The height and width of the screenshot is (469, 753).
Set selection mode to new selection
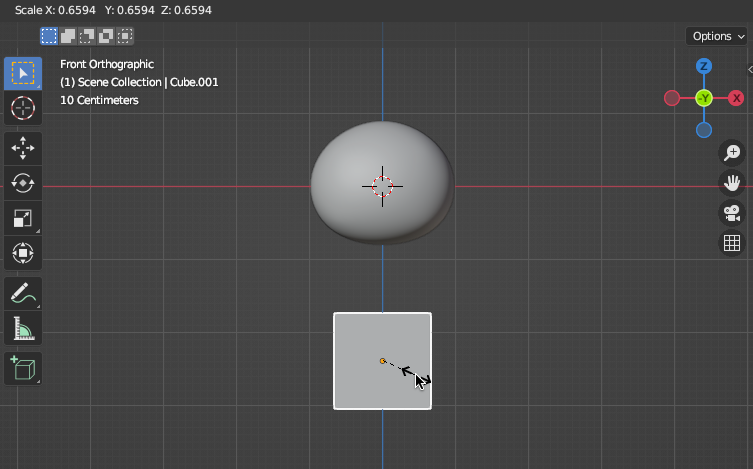point(49,36)
